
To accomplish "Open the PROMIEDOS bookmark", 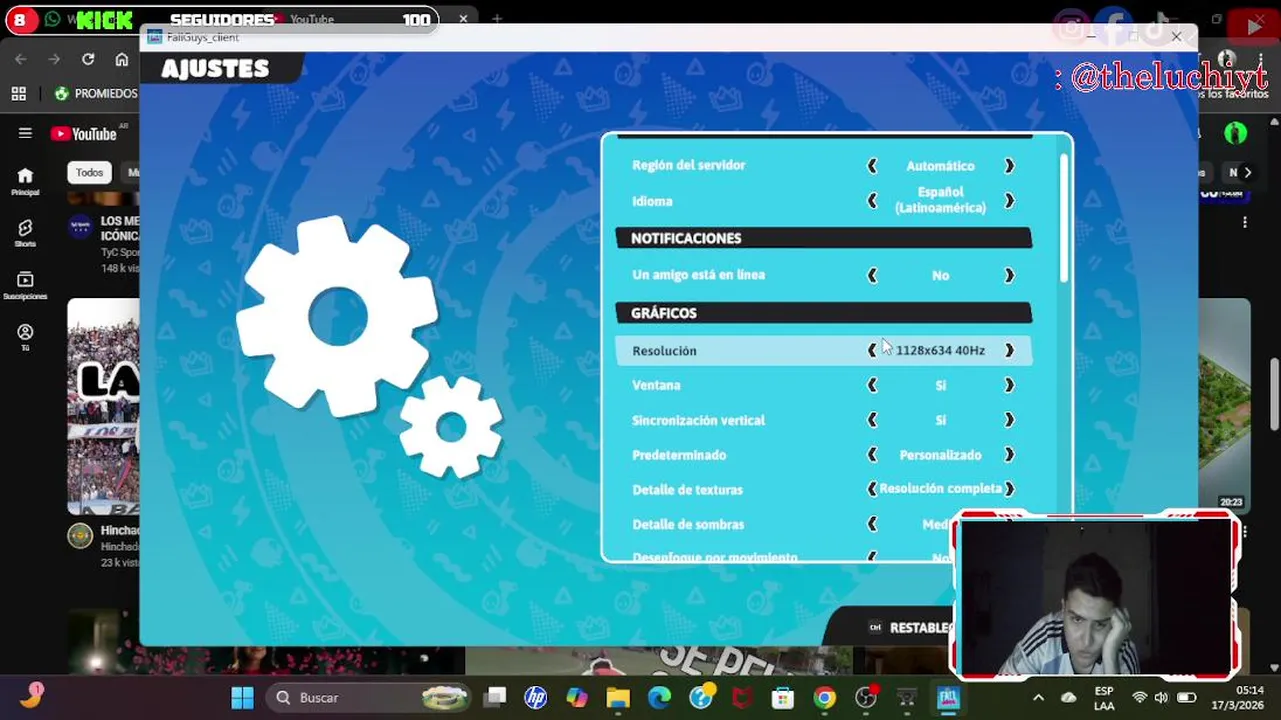I will pyautogui.click(x=96, y=94).
